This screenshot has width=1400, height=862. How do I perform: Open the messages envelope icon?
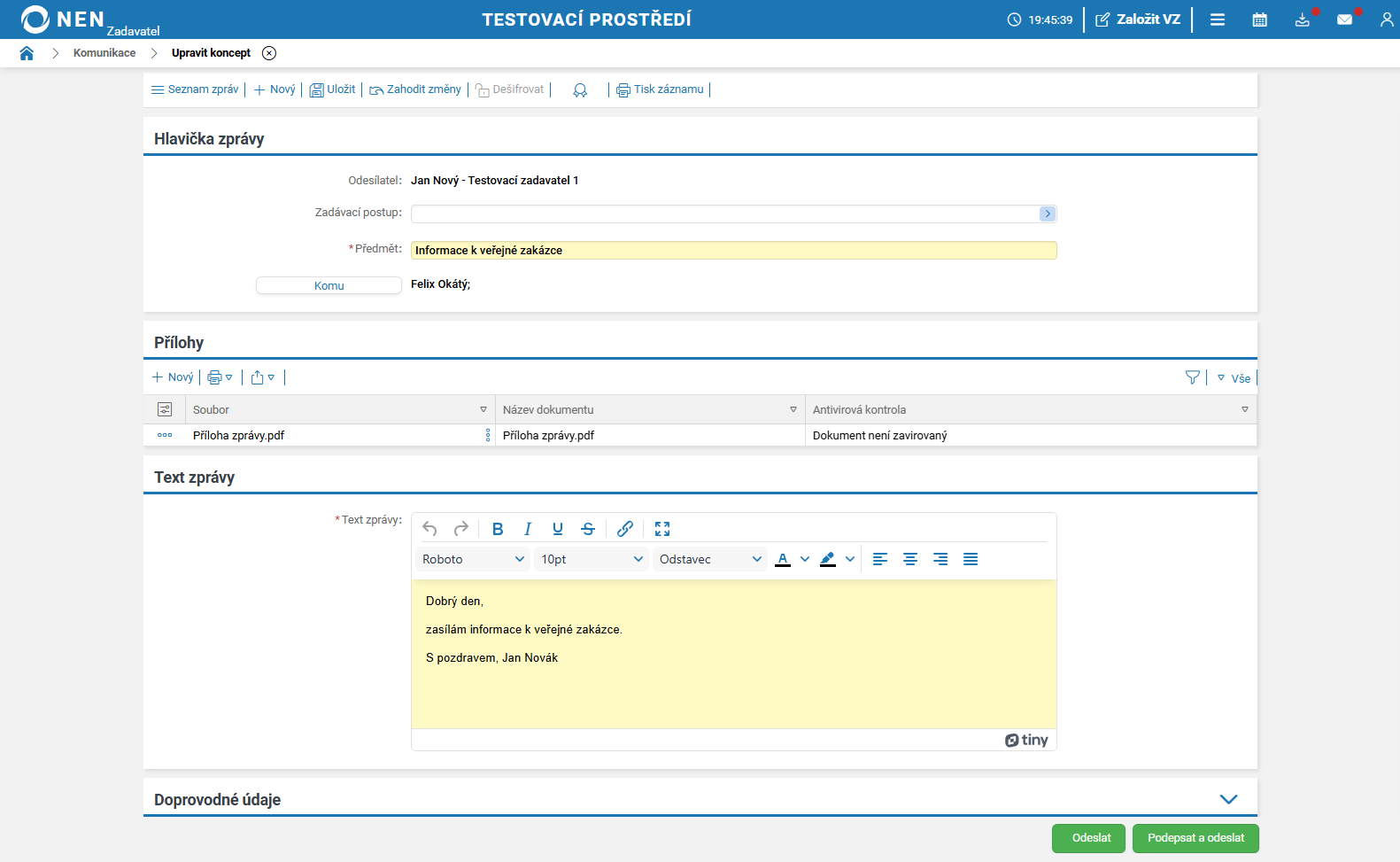tap(1344, 19)
